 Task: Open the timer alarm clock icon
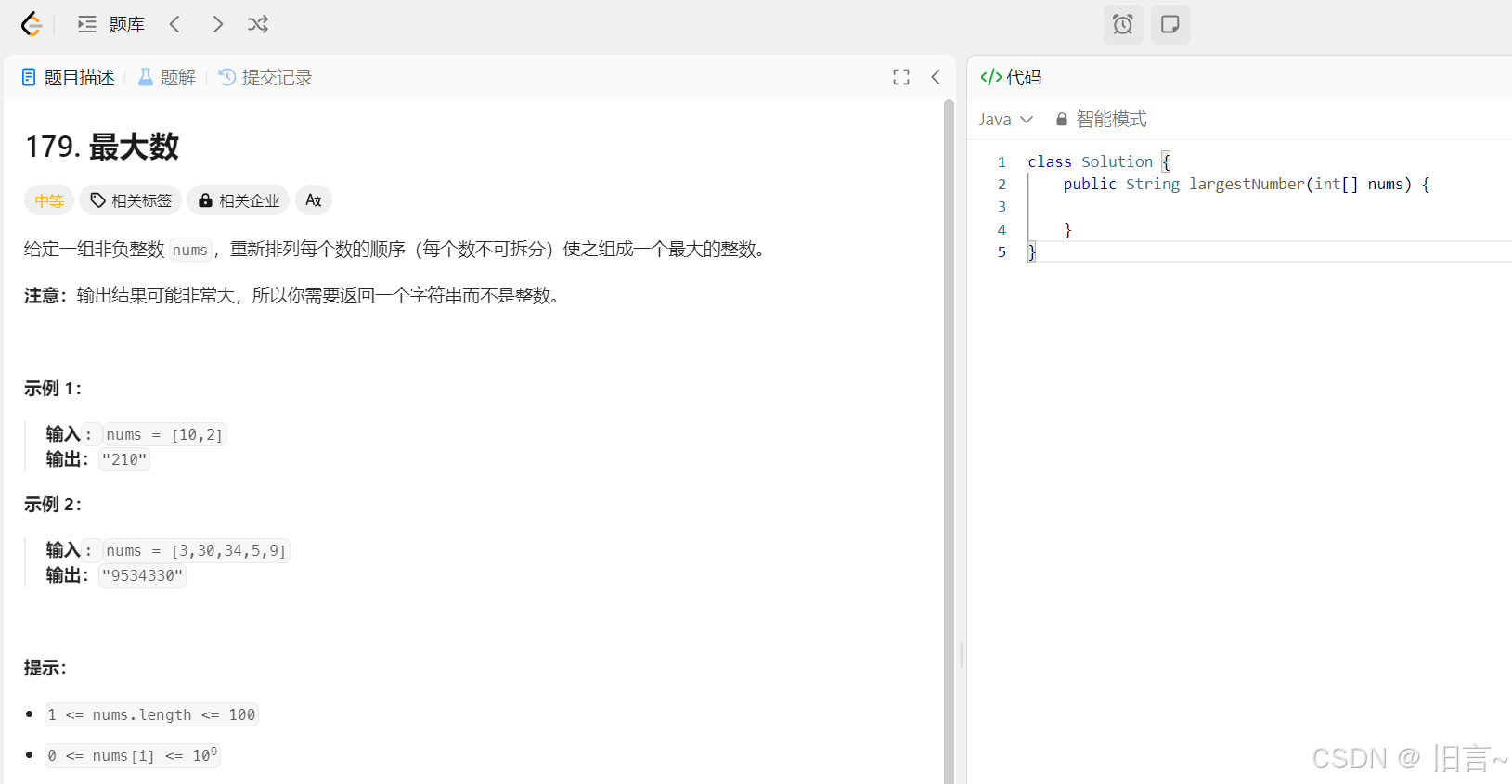1122,24
